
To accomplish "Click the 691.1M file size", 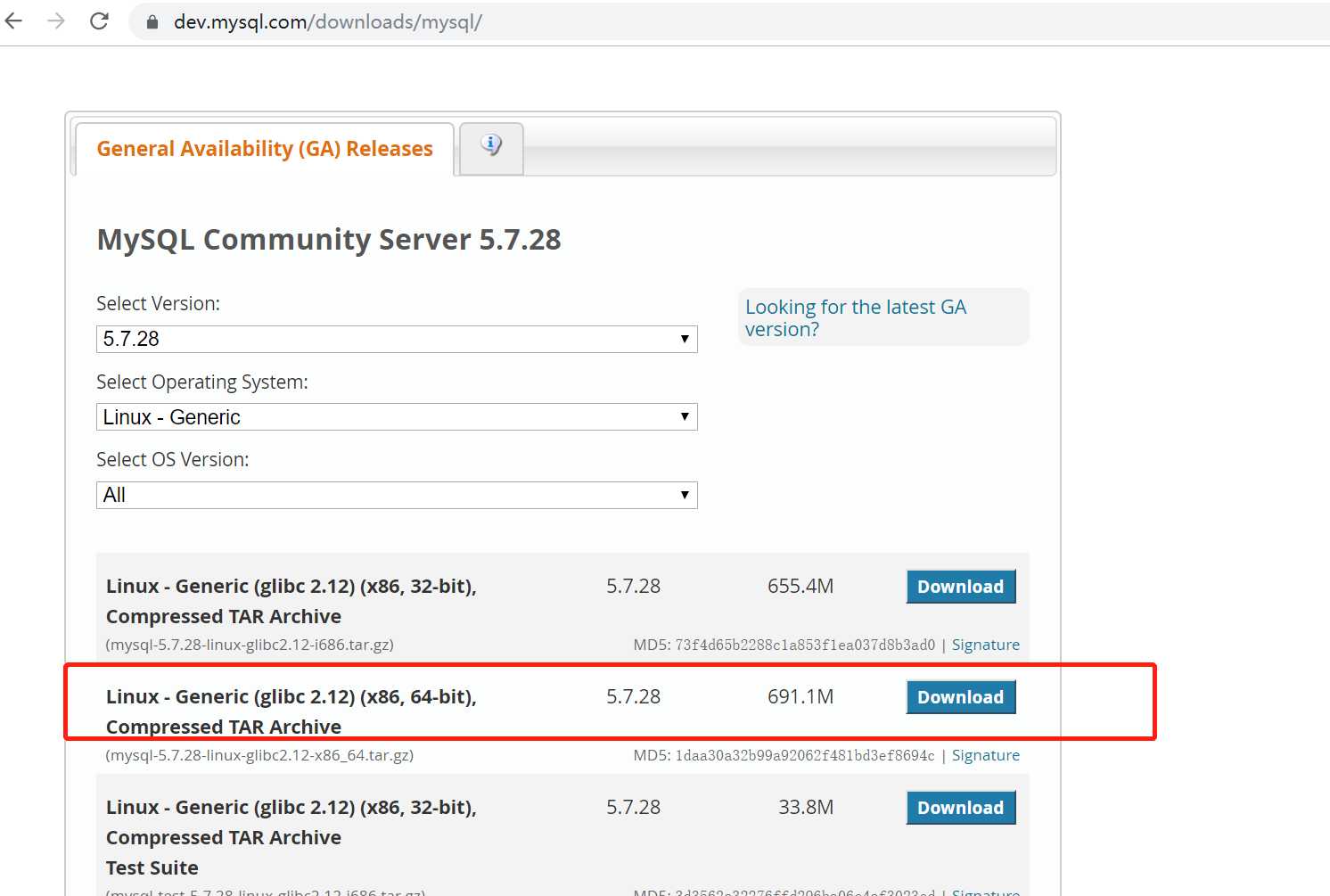I will pos(800,697).
